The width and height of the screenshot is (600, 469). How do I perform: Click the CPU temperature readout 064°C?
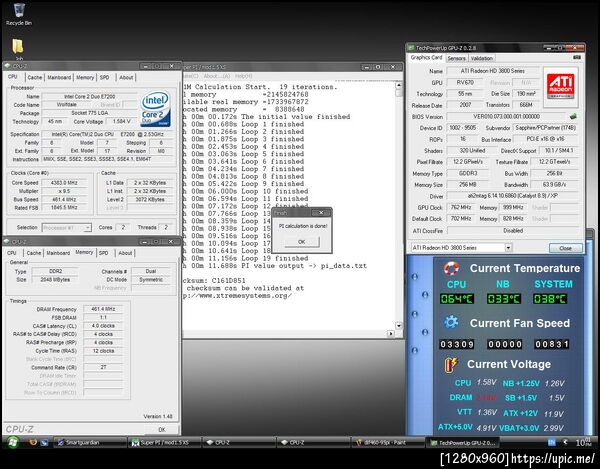click(x=457, y=299)
